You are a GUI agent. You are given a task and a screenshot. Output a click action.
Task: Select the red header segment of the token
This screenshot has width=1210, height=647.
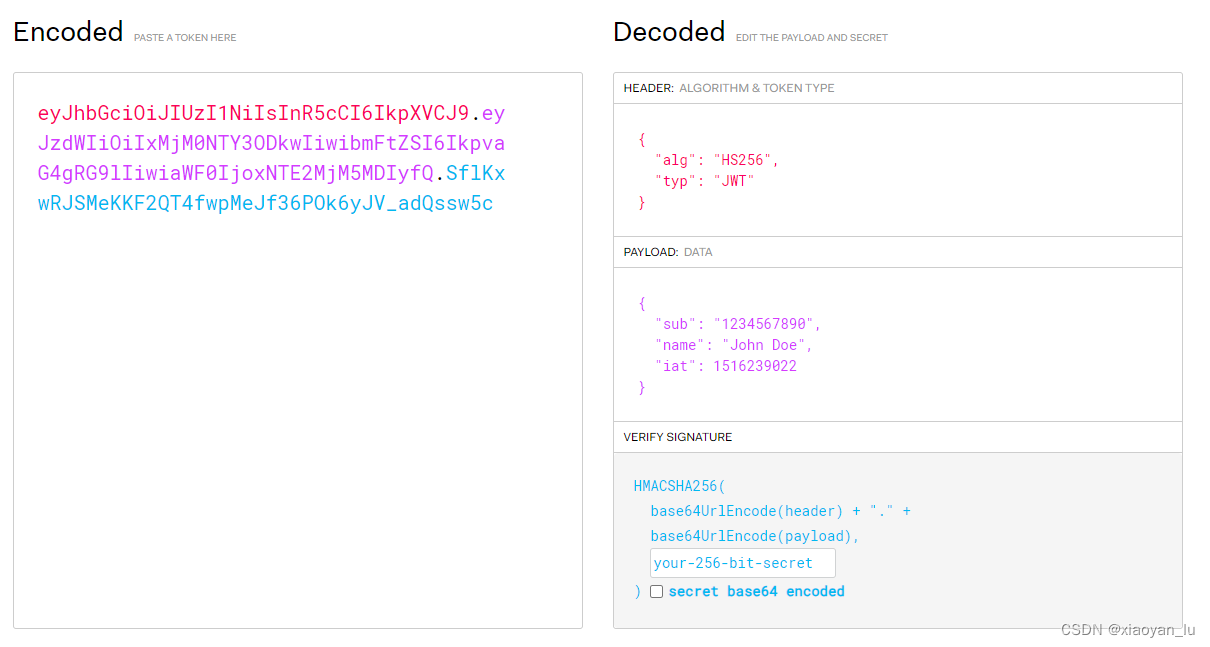click(x=250, y=113)
